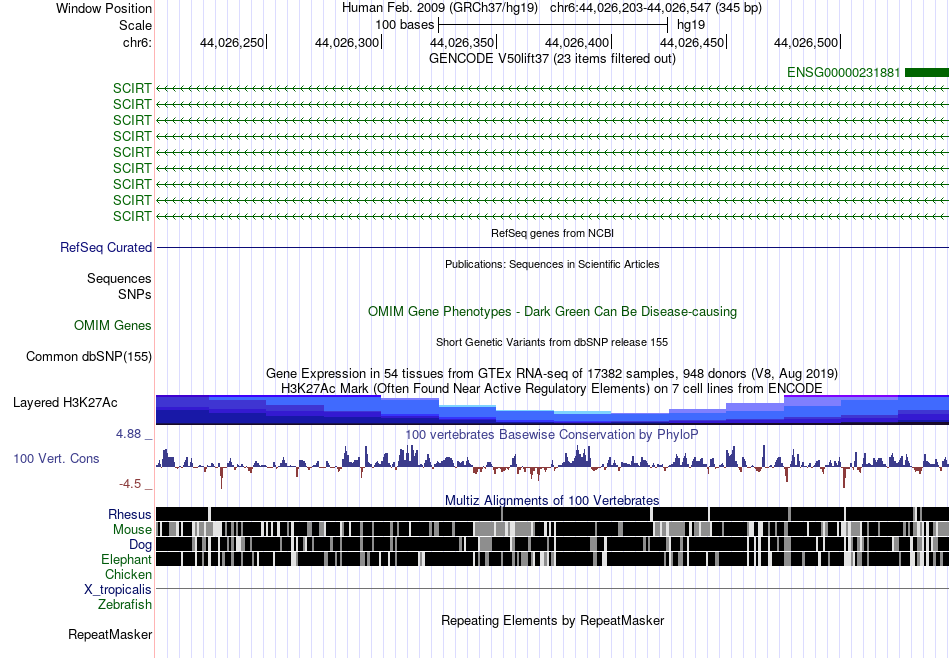Click the X_tropicalis alignment line
This screenshot has height=658, width=950.
click(x=553, y=588)
